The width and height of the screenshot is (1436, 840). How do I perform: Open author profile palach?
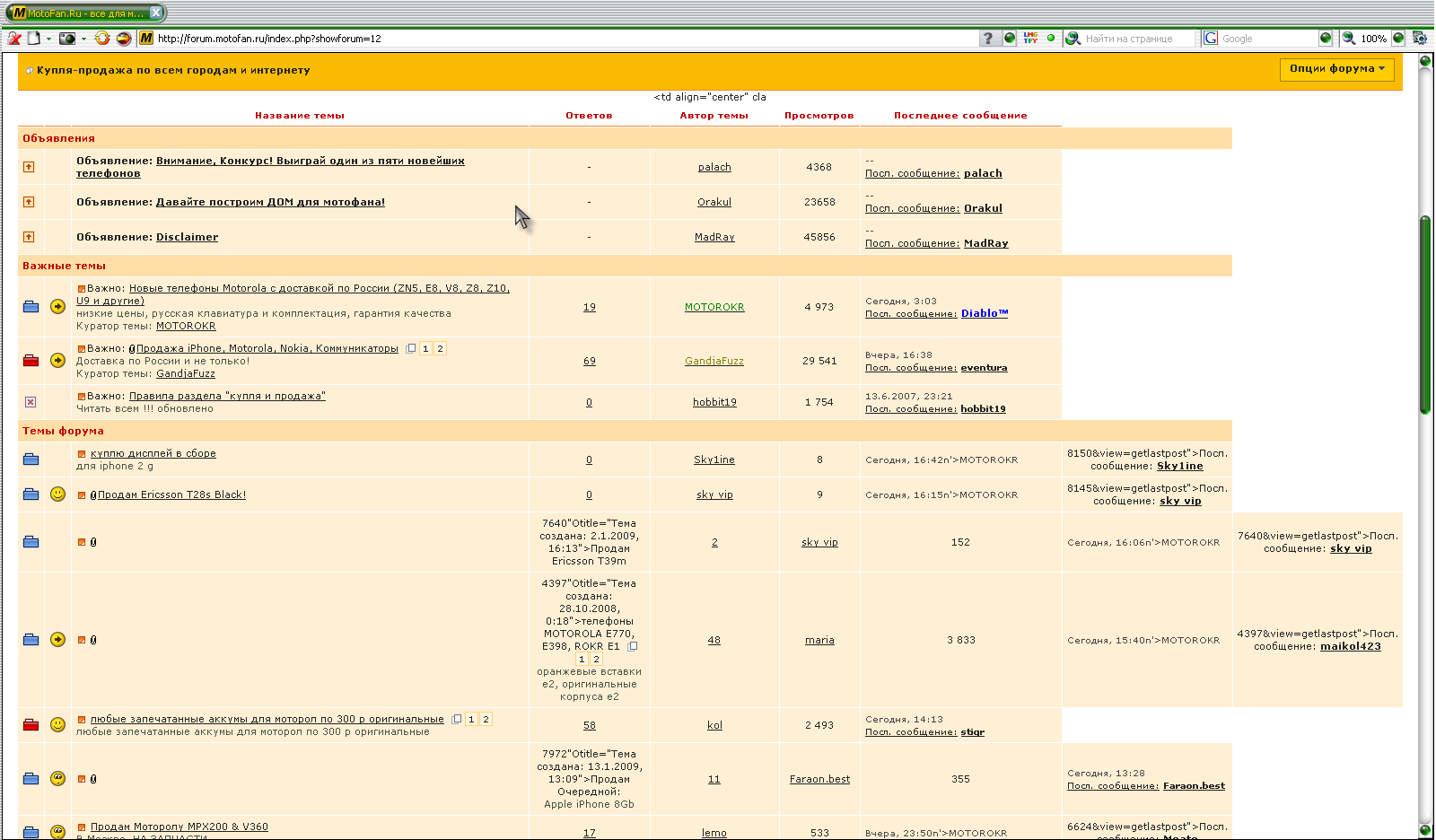click(714, 167)
